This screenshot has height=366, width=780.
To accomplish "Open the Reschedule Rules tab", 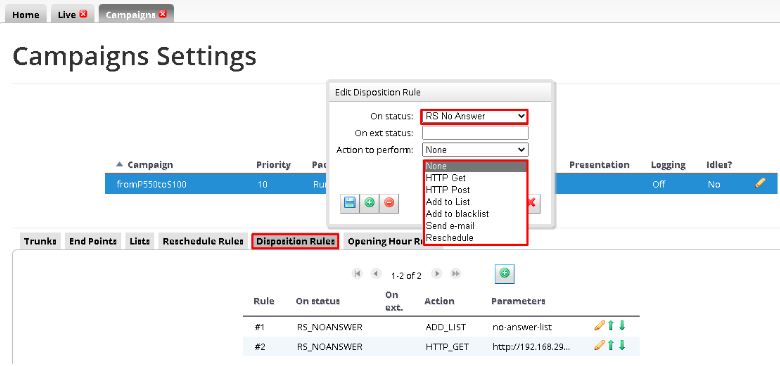I will pos(203,241).
